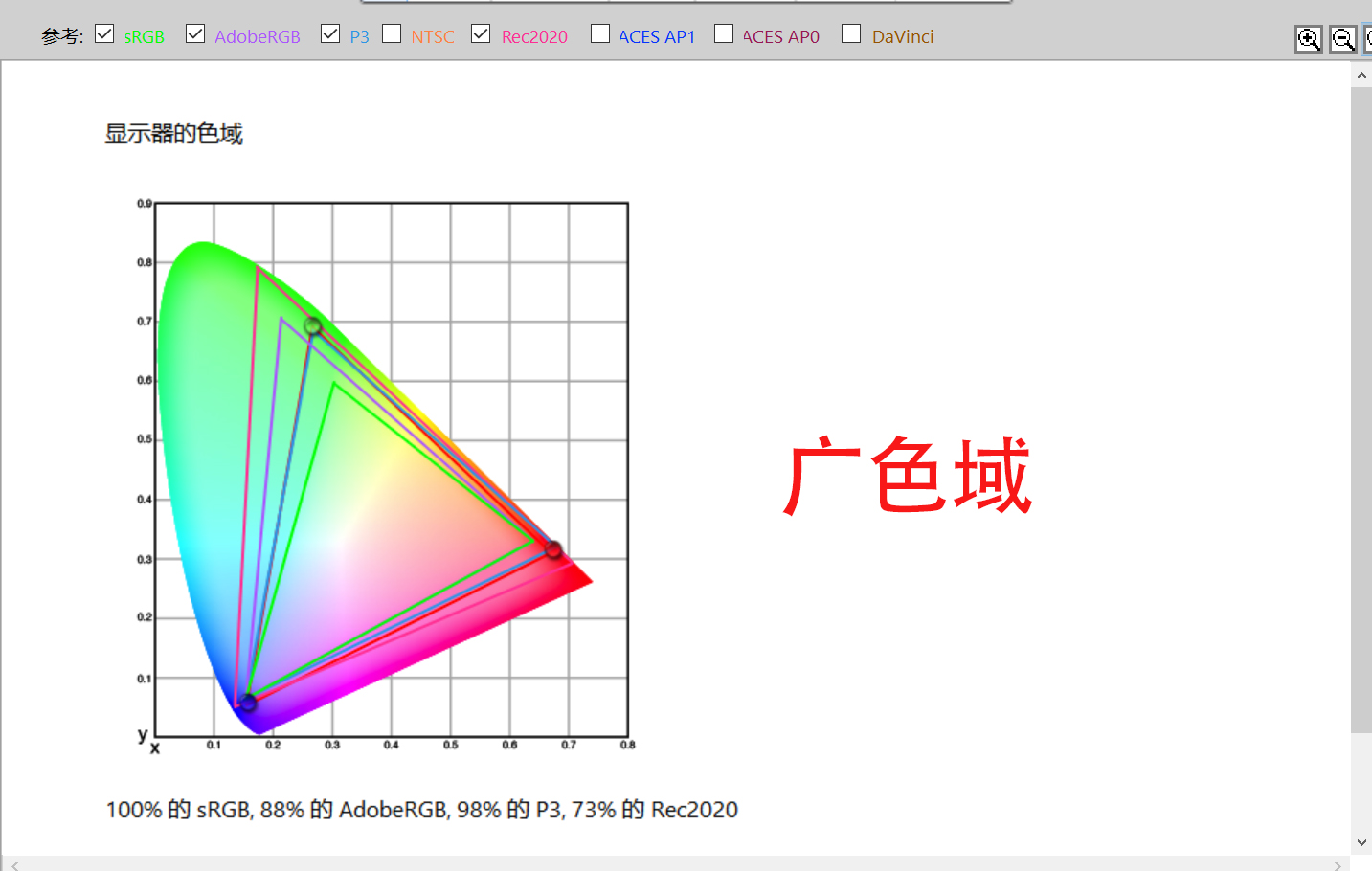1372x871 pixels.
Task: Uncheck the P3 reference checkbox
Action: pyautogui.click(x=330, y=34)
